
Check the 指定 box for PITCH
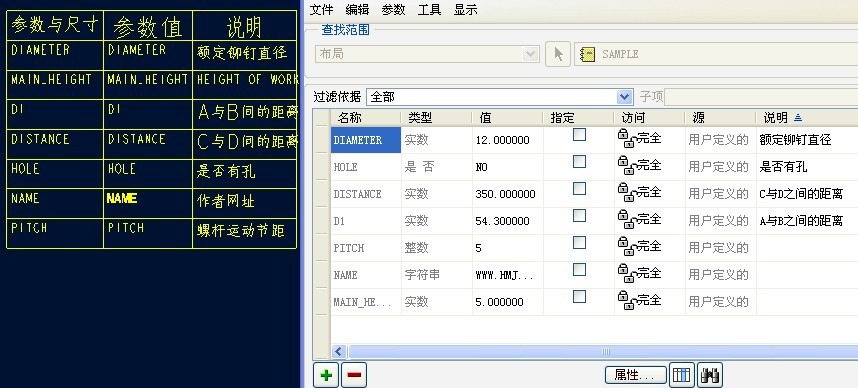579,242
